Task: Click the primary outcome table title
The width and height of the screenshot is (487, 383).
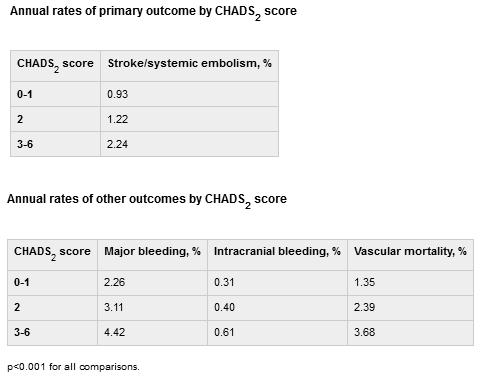Action: coord(153,12)
